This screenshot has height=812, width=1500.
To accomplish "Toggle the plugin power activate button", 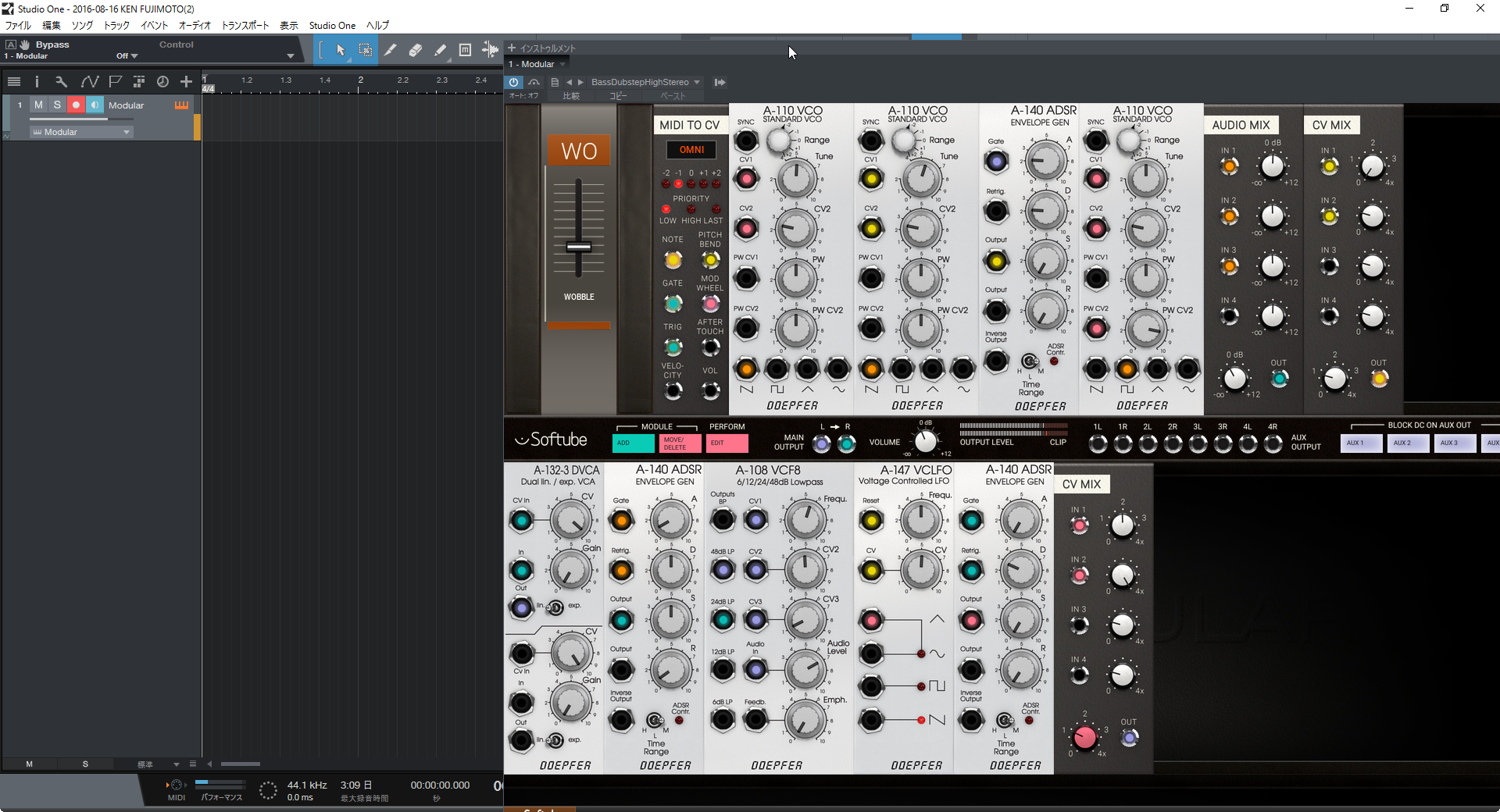I will click(513, 82).
